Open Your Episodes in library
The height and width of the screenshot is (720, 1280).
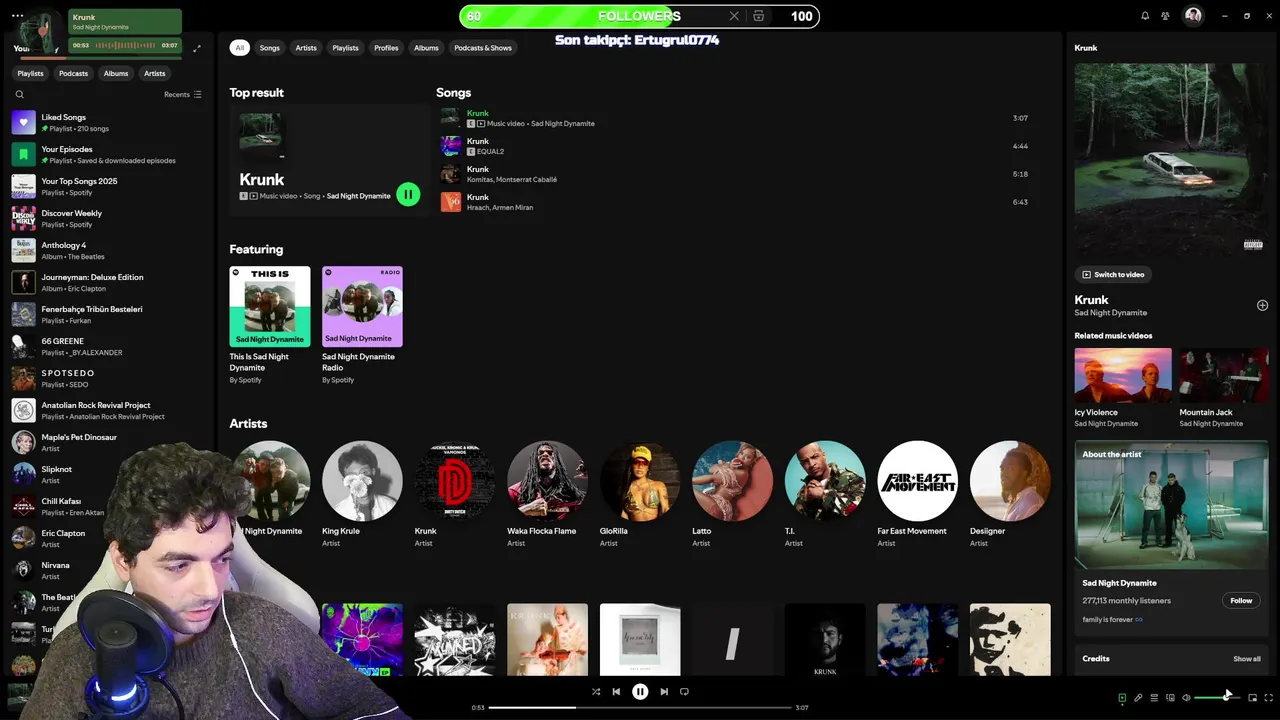108,154
